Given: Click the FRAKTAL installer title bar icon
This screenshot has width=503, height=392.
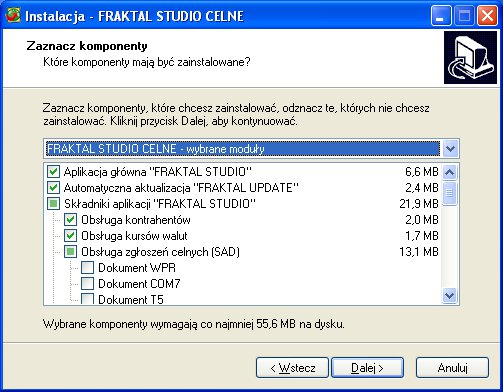Looking at the screenshot, I should click(x=13, y=15).
